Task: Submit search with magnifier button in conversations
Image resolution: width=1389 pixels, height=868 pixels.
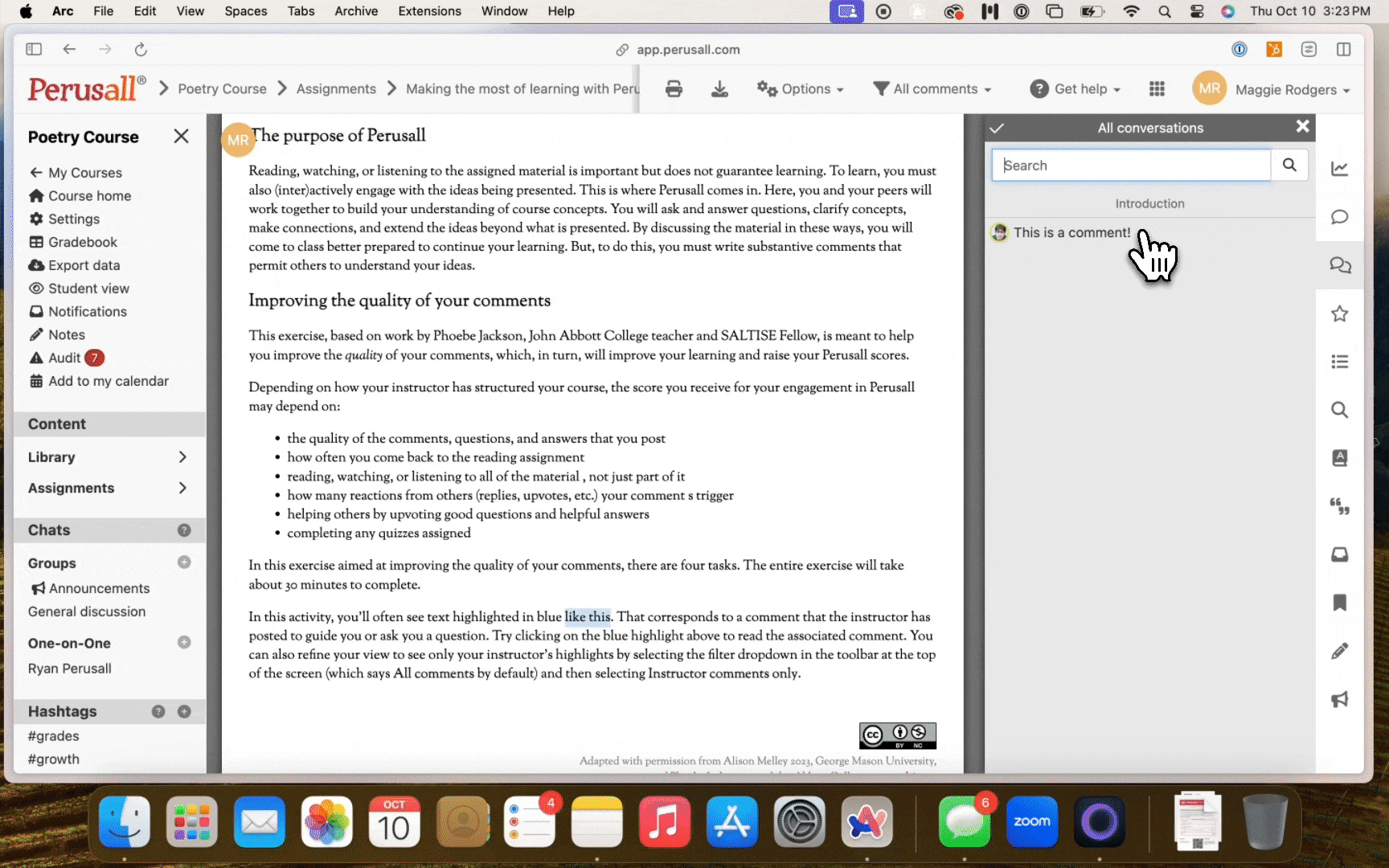Action: (x=1289, y=165)
